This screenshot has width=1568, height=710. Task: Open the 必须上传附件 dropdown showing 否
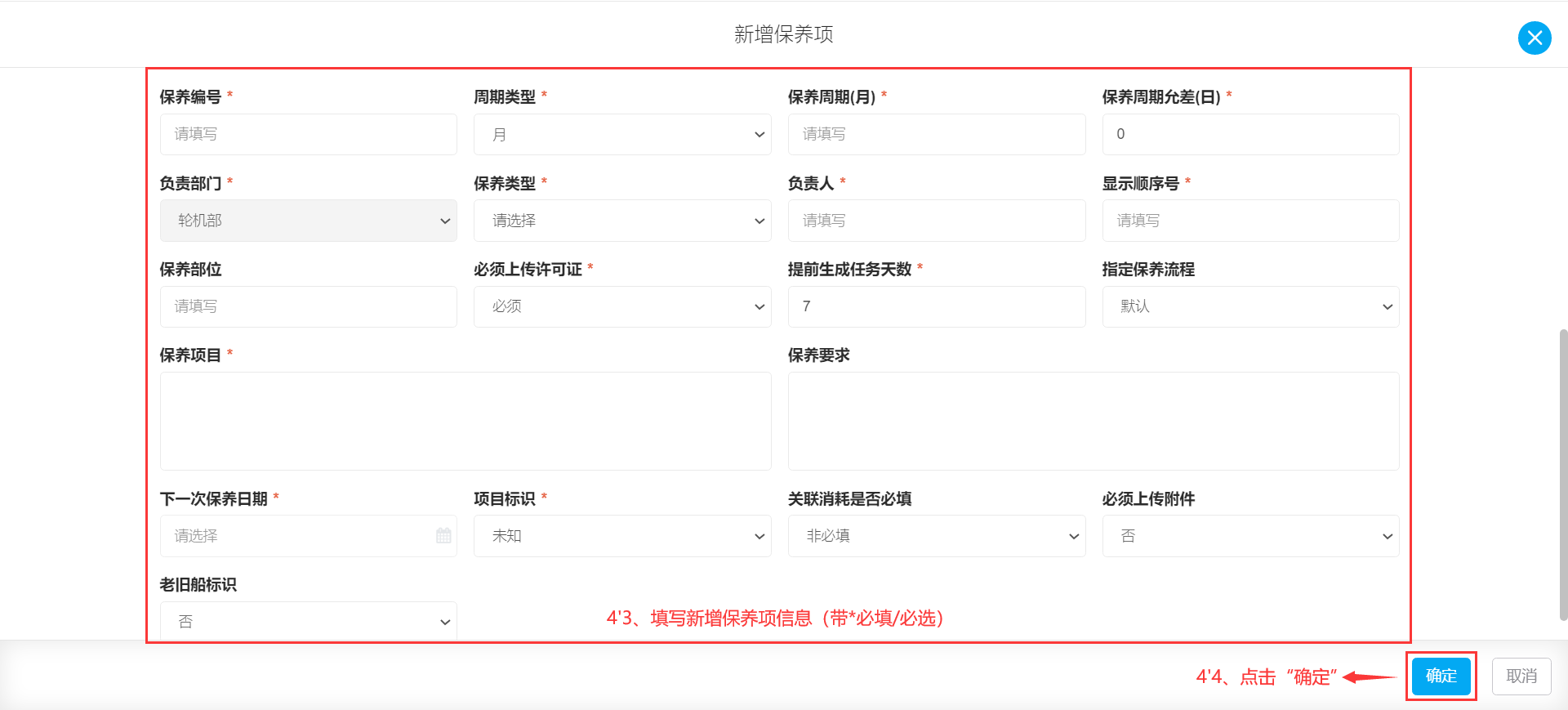pyautogui.click(x=1250, y=536)
